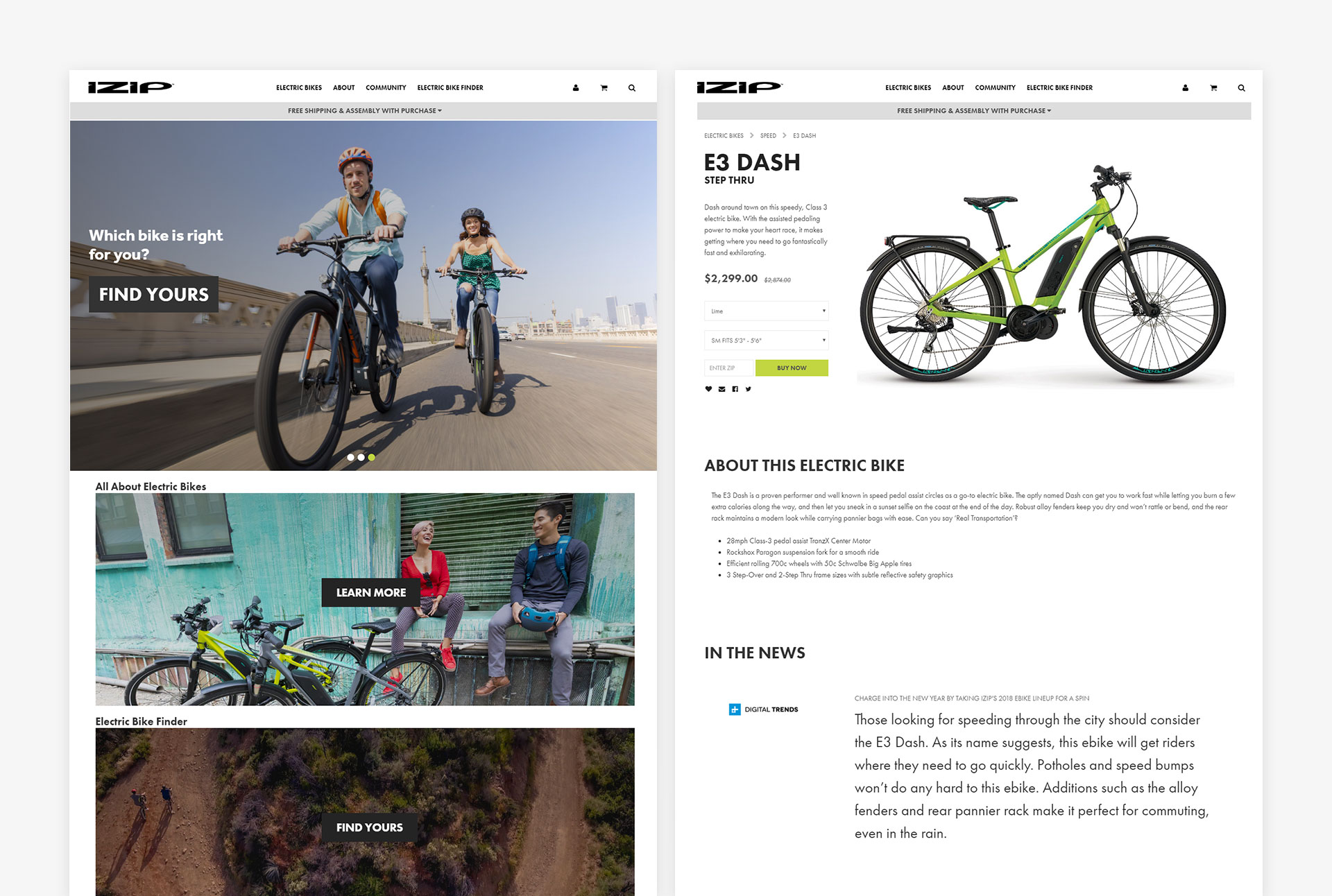Open the Lime color dropdown
Image resolution: width=1332 pixels, height=896 pixels.
[766, 311]
